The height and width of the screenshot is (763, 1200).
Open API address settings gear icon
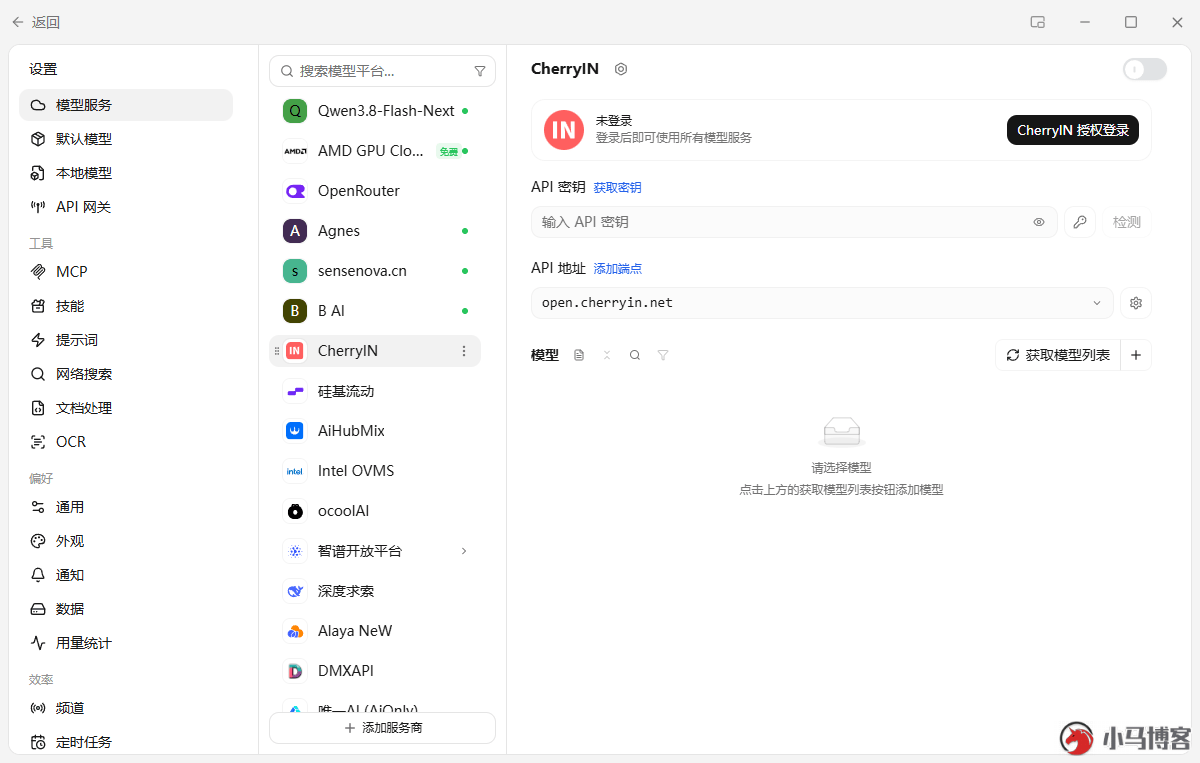pos(1136,303)
